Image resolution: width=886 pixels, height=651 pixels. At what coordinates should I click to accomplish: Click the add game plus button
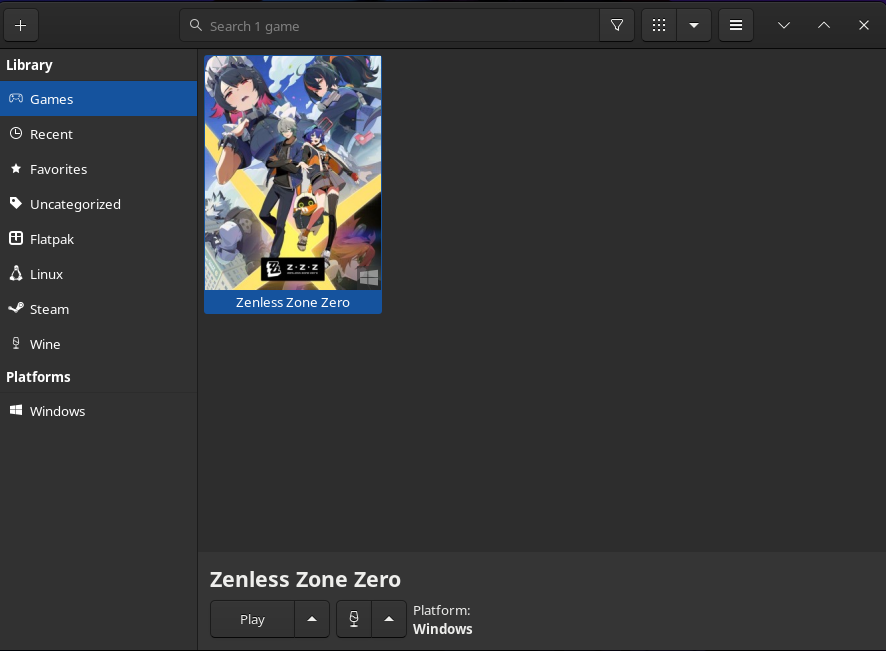tap(20, 25)
